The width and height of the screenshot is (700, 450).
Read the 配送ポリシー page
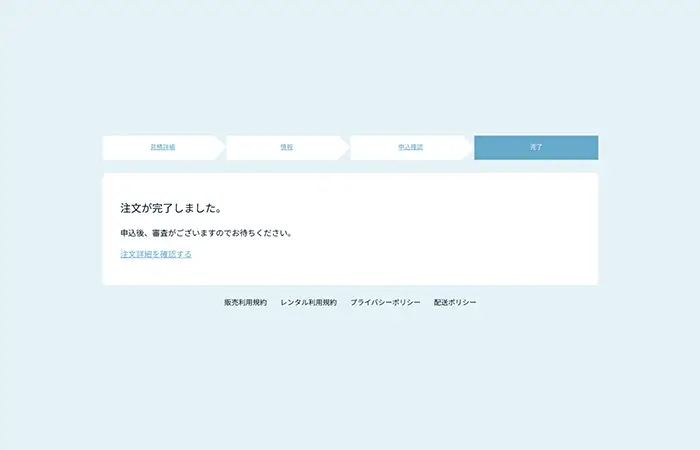click(x=455, y=302)
